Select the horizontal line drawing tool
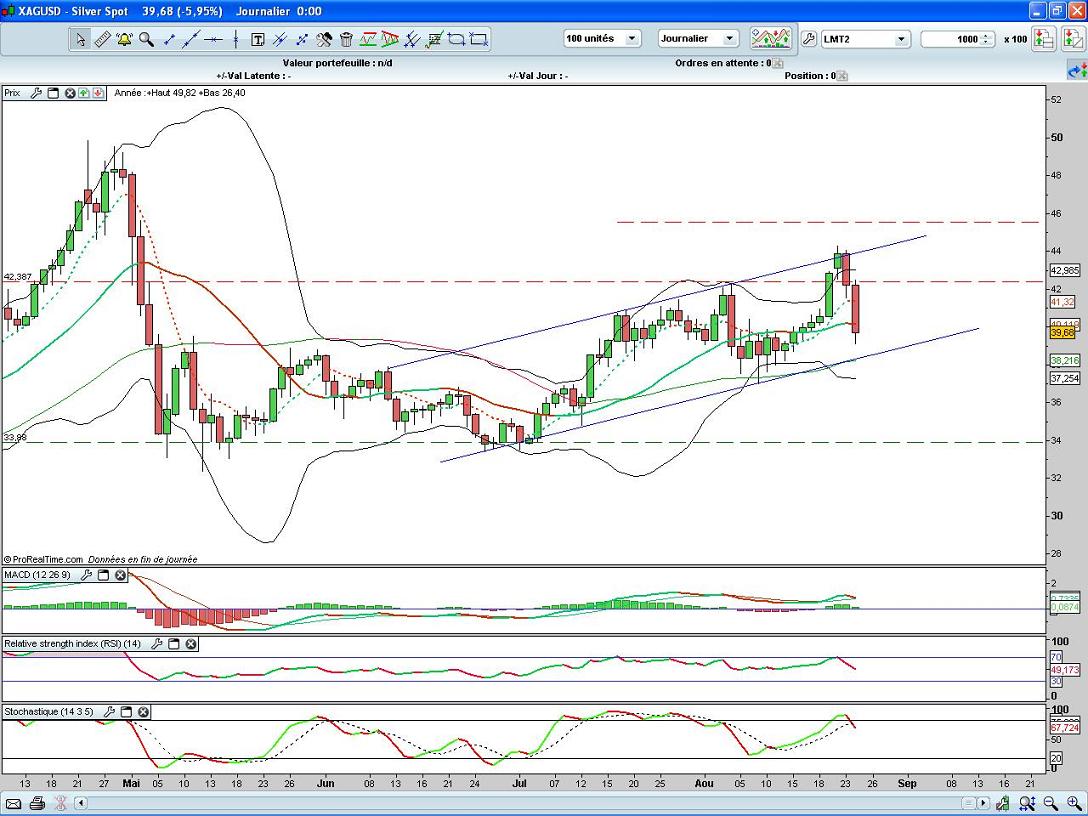Viewport: 1088px width, 816px height. click(x=212, y=40)
